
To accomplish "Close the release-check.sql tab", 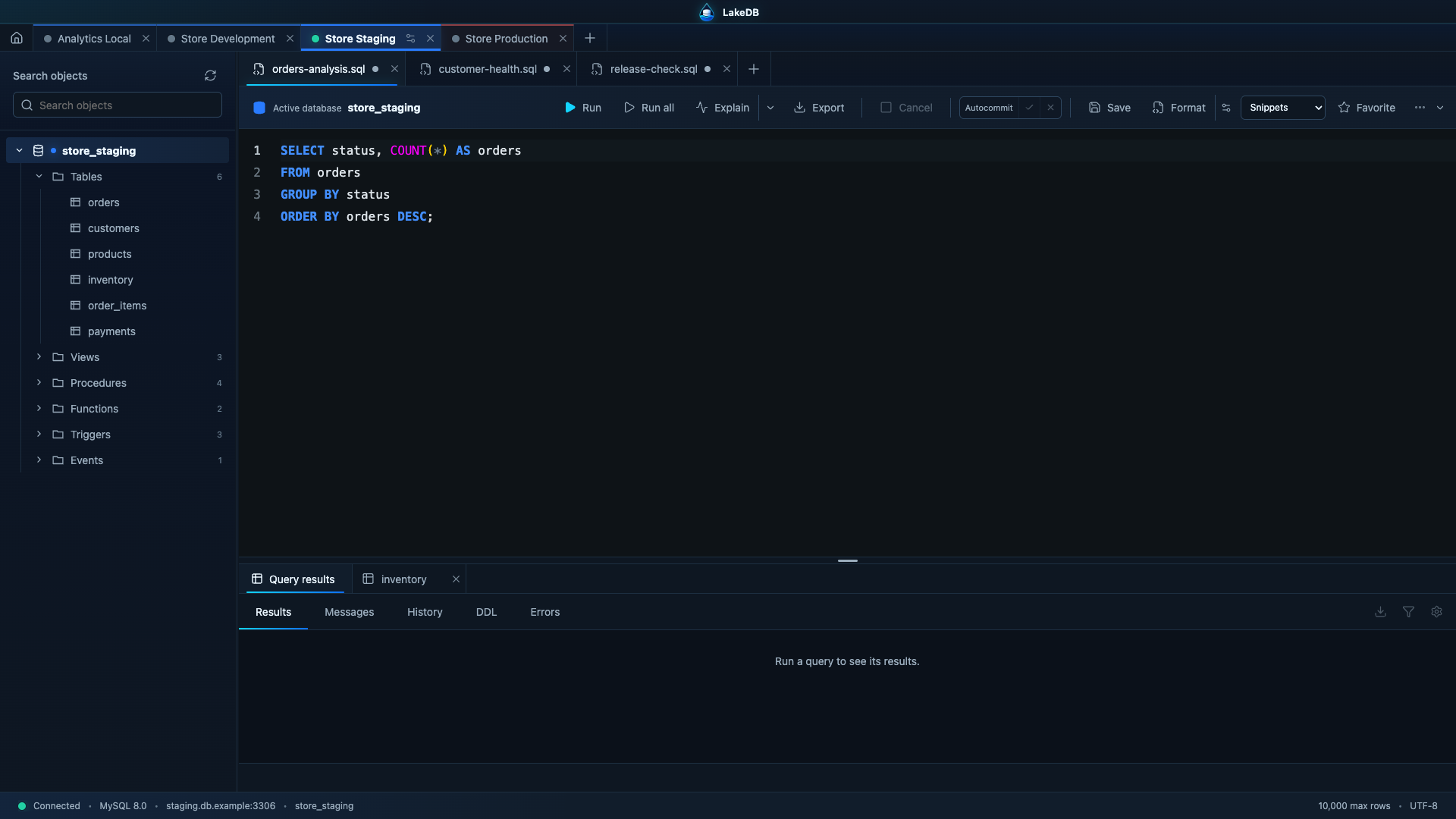I will 726,69.
